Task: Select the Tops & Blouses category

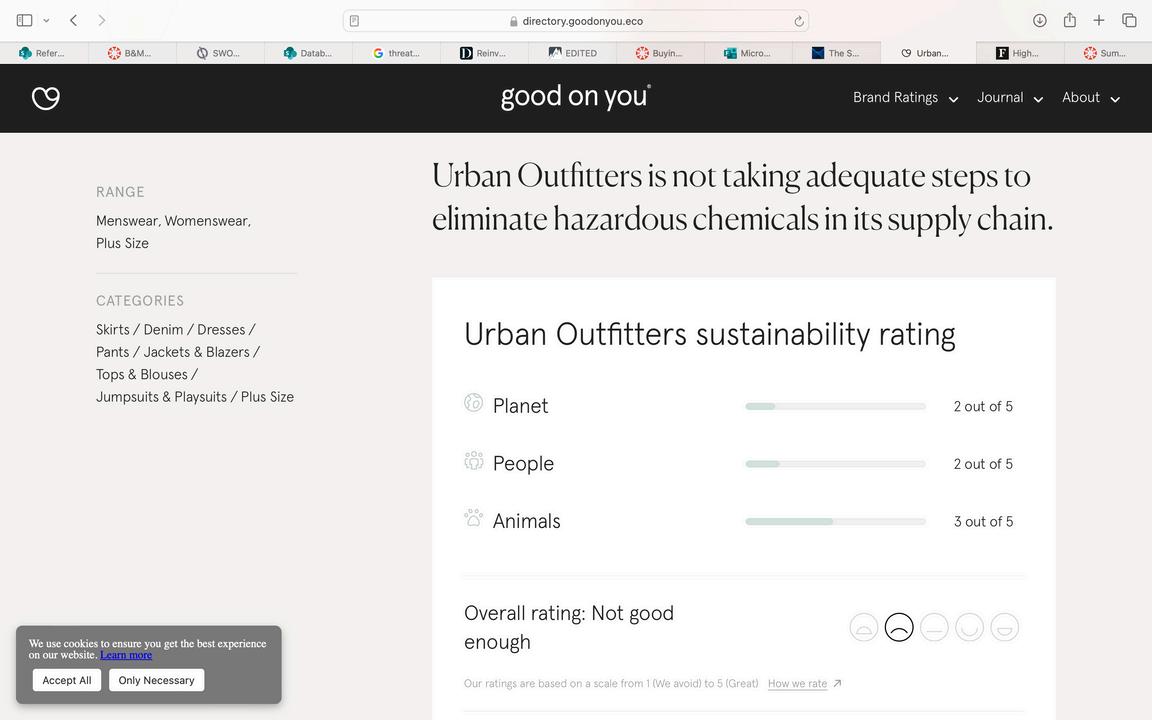Action: (x=142, y=375)
